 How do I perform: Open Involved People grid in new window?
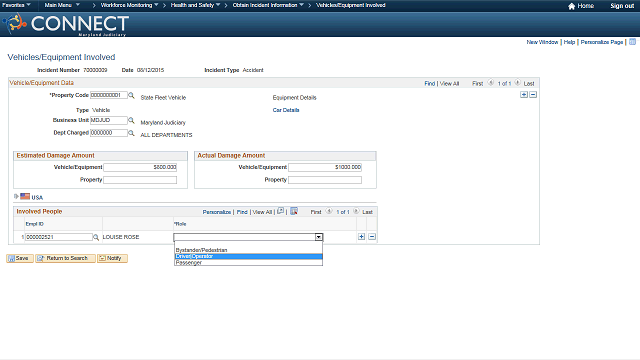(x=280, y=211)
